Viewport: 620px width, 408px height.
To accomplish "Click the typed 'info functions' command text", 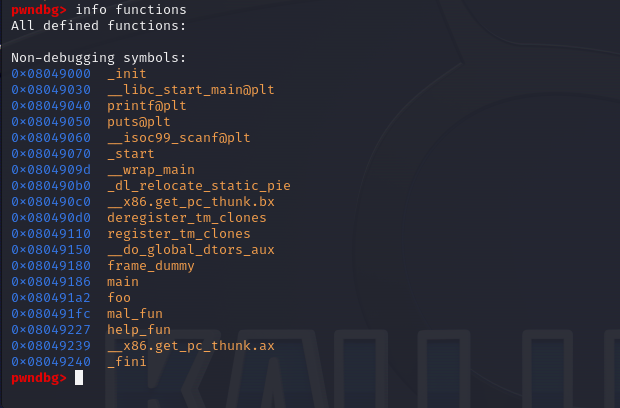I will click(131, 10).
